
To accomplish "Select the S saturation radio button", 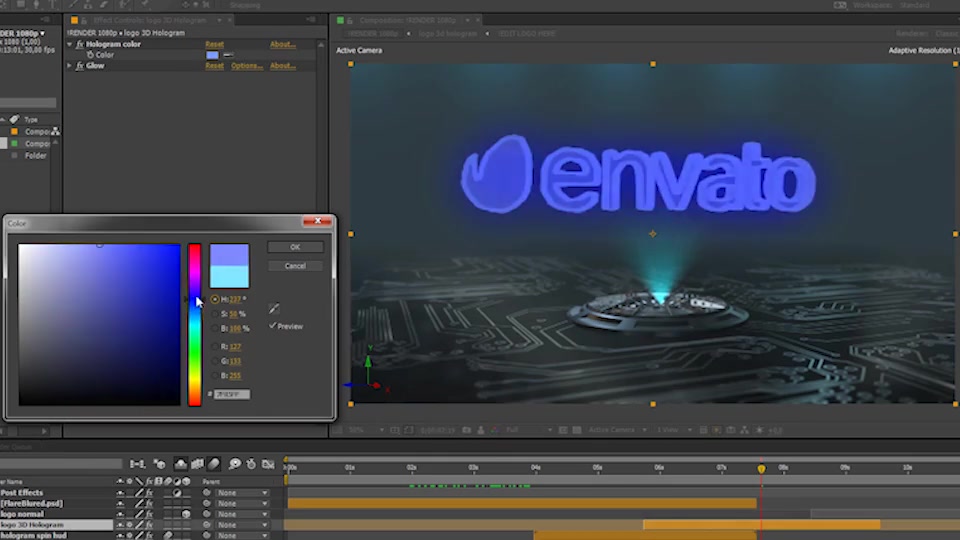I will click(215, 314).
